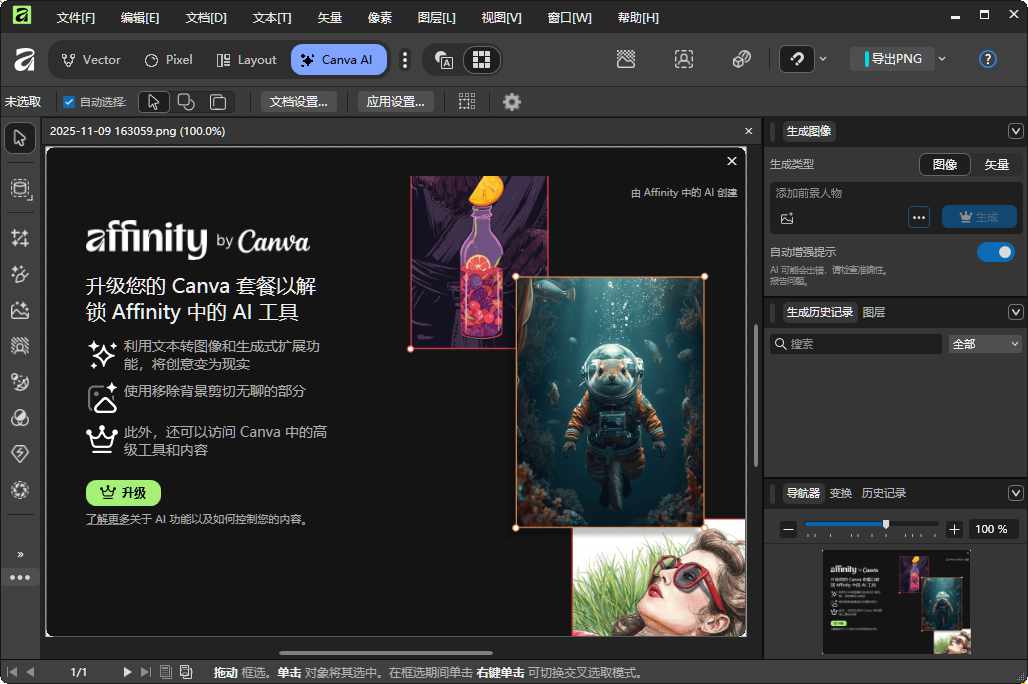Click the remove background icon in top toolbar
This screenshot has height=684, width=1028.
tap(626, 59)
